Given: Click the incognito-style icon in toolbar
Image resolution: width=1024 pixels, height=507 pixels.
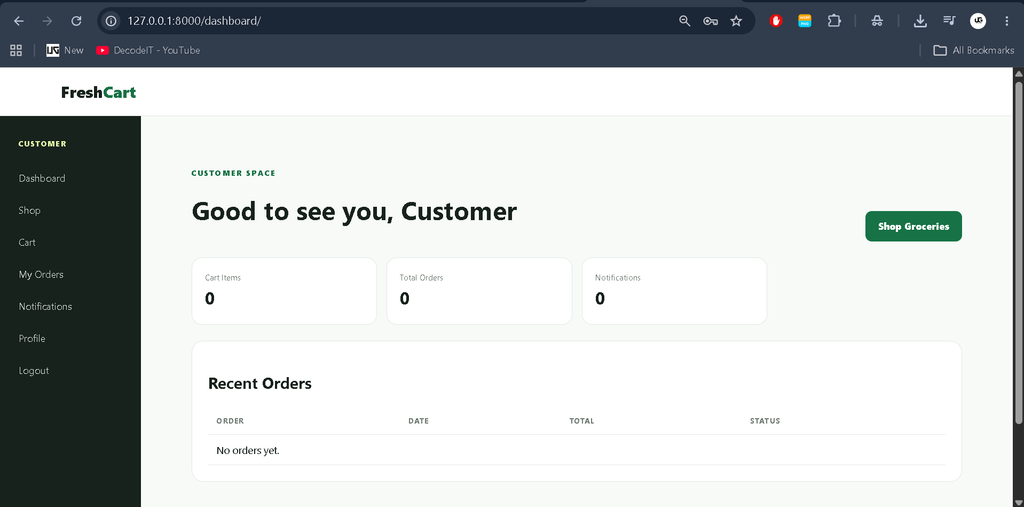Looking at the screenshot, I should (877, 21).
